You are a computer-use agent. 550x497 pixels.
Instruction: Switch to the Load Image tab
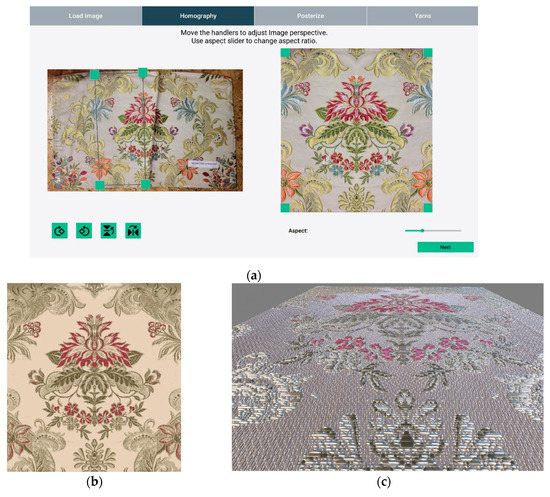86,16
